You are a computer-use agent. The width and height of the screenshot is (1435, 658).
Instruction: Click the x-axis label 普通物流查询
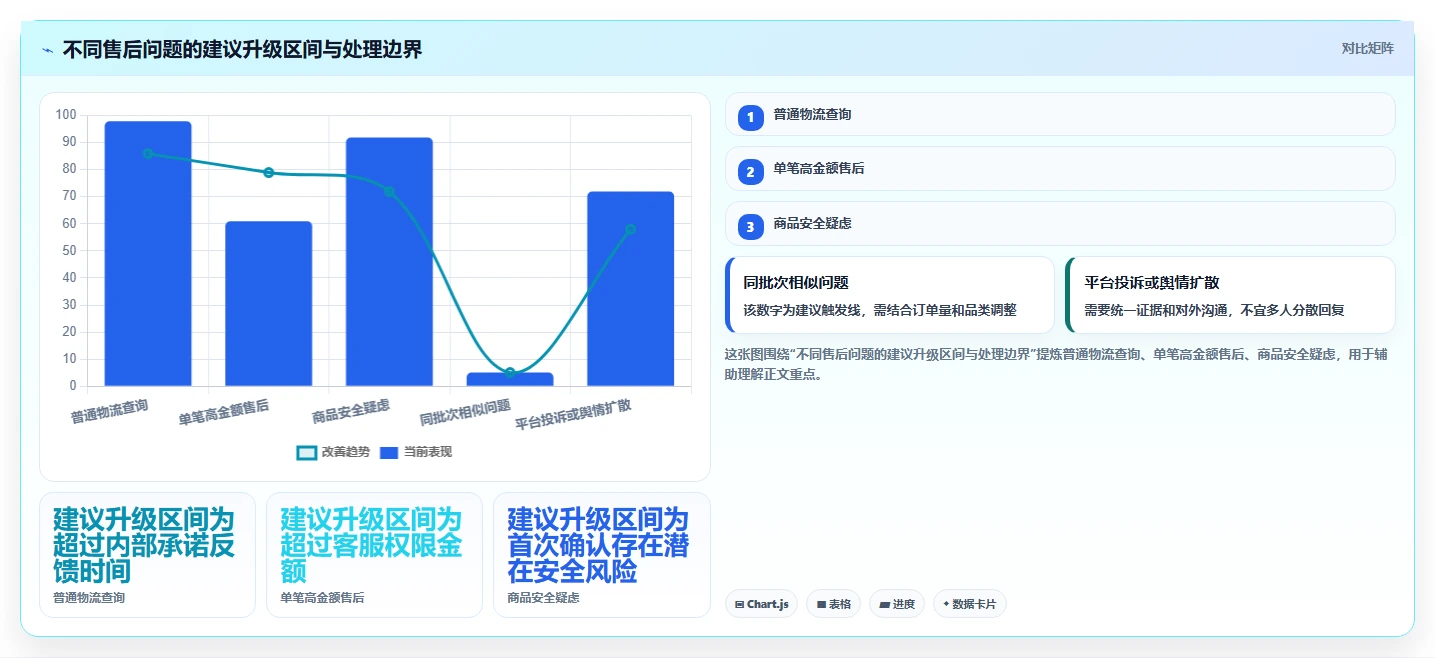(x=110, y=411)
